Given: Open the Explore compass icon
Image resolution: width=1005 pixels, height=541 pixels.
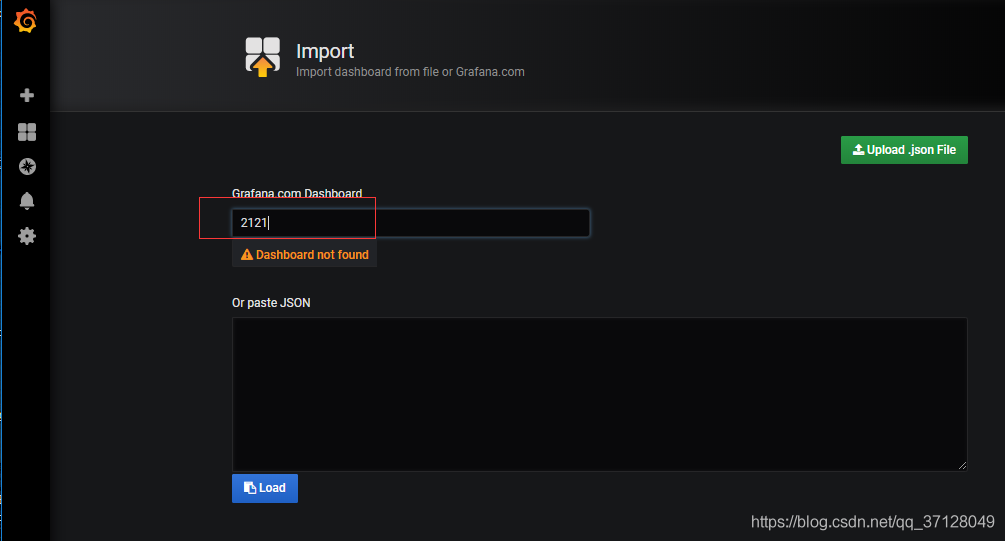Looking at the screenshot, I should (27, 167).
